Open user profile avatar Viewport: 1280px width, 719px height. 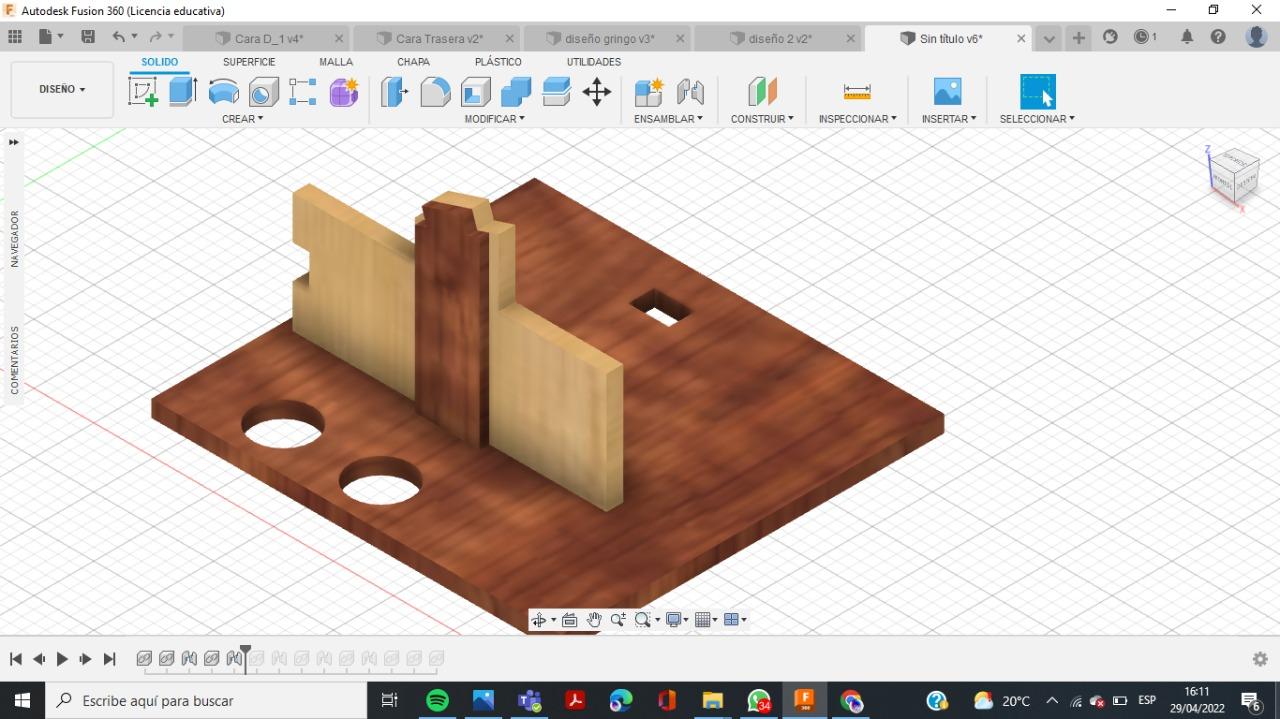1257,37
